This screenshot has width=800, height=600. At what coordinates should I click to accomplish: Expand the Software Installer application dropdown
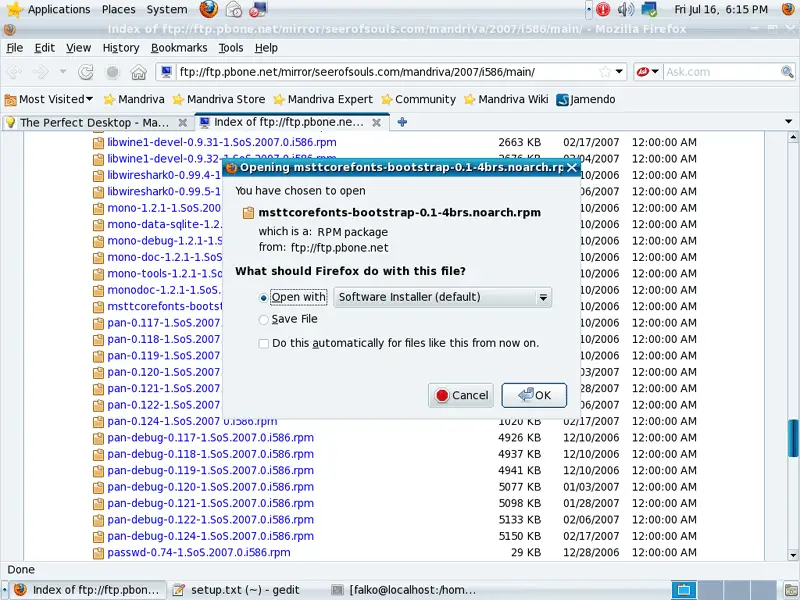pos(442,297)
